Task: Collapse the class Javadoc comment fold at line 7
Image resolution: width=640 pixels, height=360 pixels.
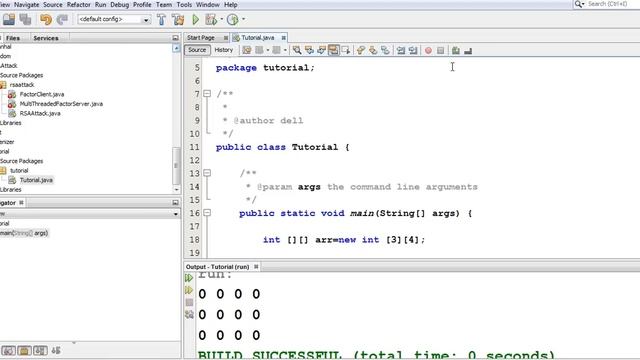Action: 207,94
